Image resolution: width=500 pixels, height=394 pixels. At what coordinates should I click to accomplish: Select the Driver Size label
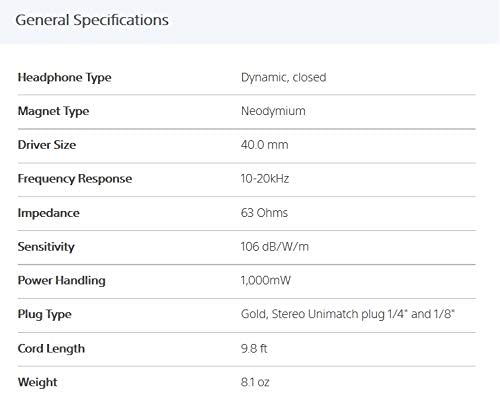(x=47, y=145)
